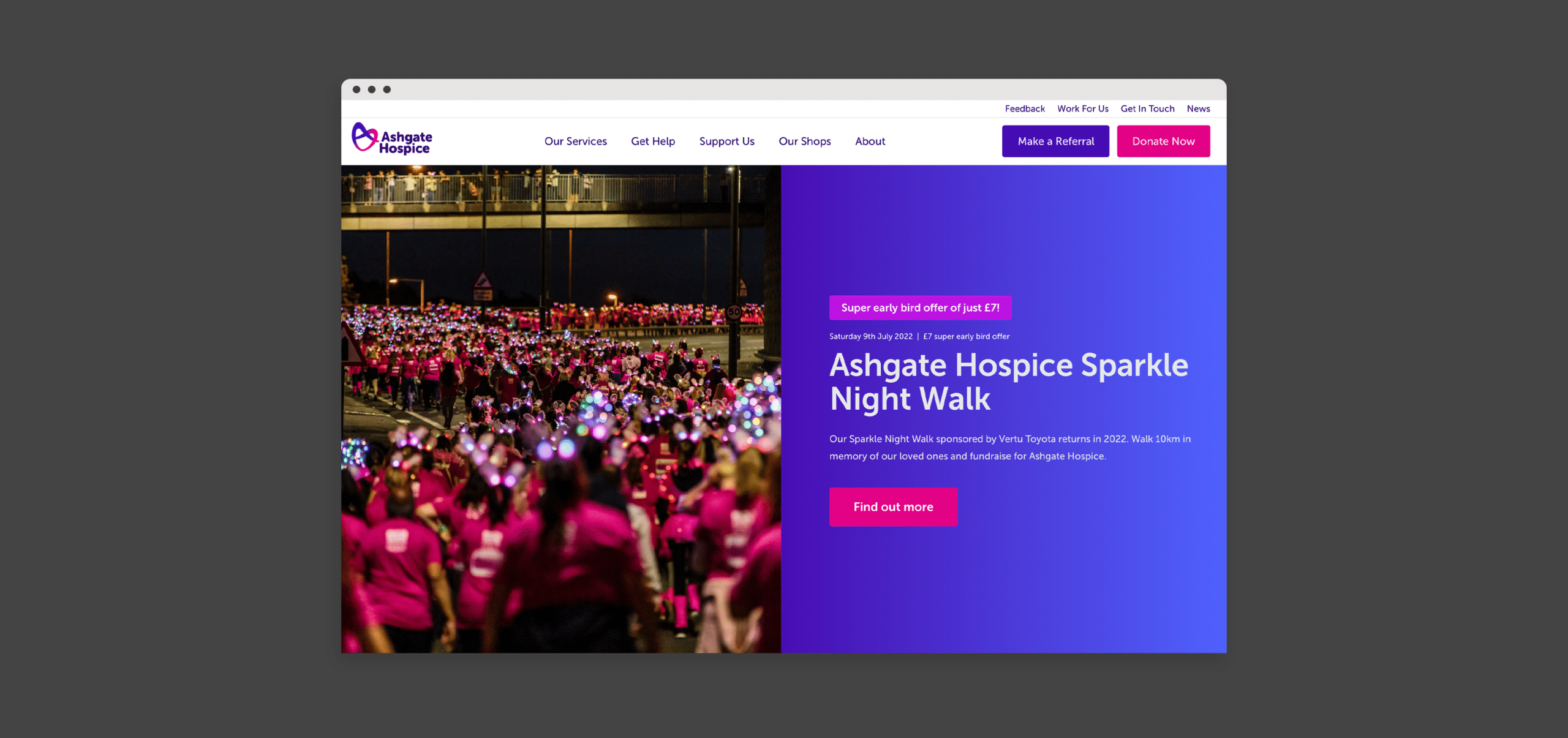
Task: Open the Support Us menu
Action: pyautogui.click(x=726, y=141)
